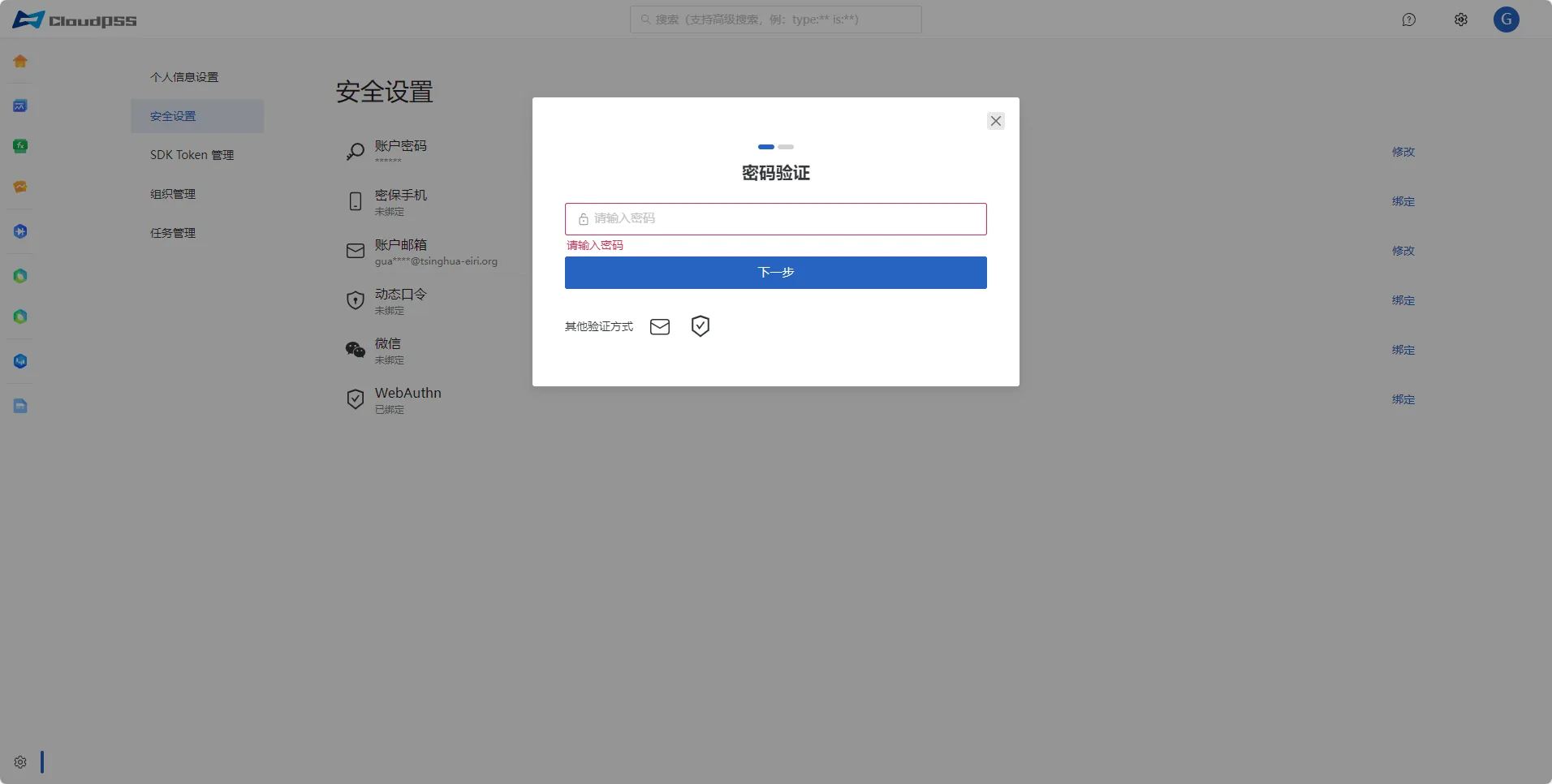The height and width of the screenshot is (784, 1552).
Task: Close the 密码验证 dialog
Action: [x=996, y=121]
